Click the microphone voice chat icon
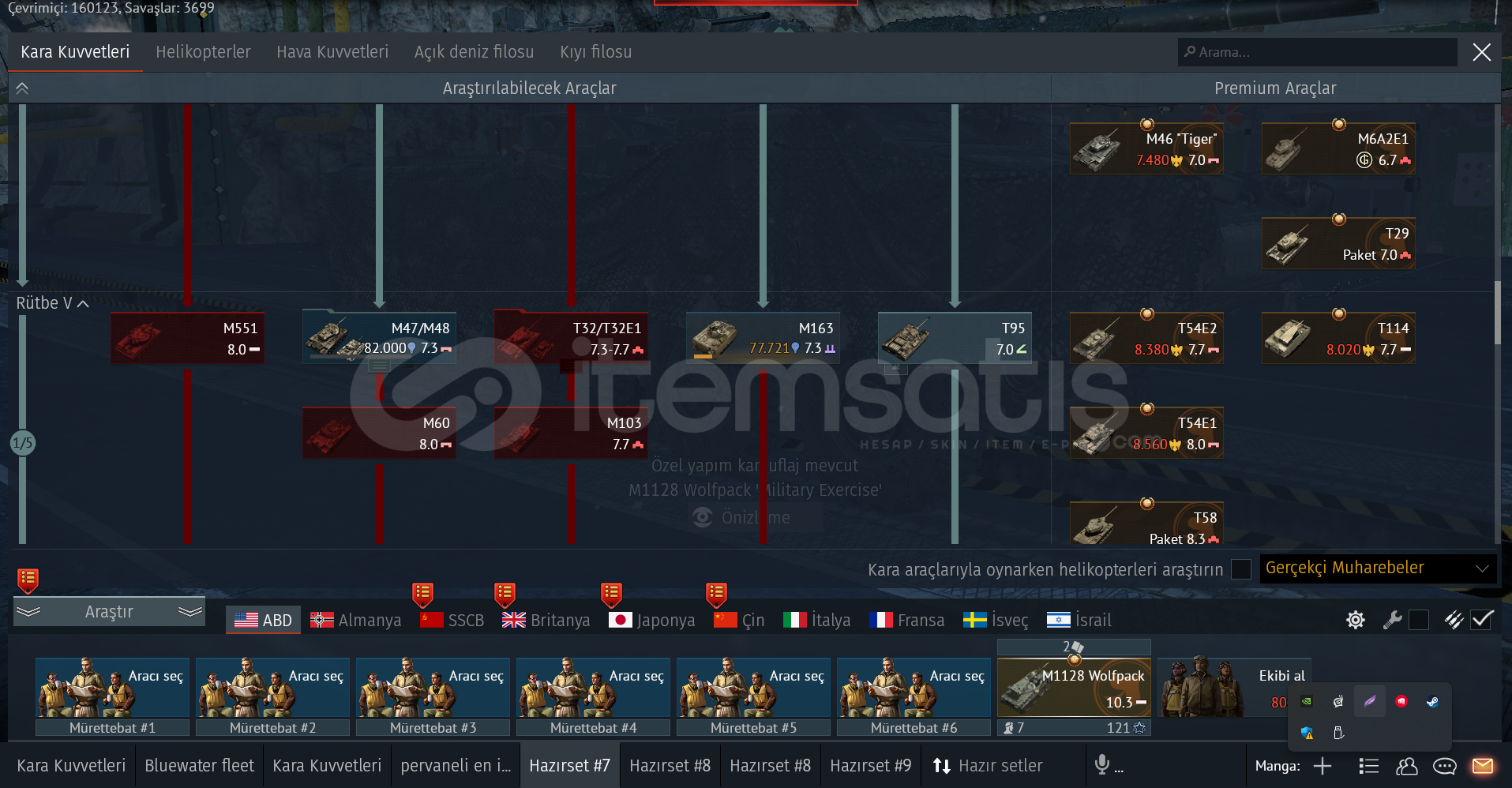The image size is (1512, 788). click(1102, 764)
